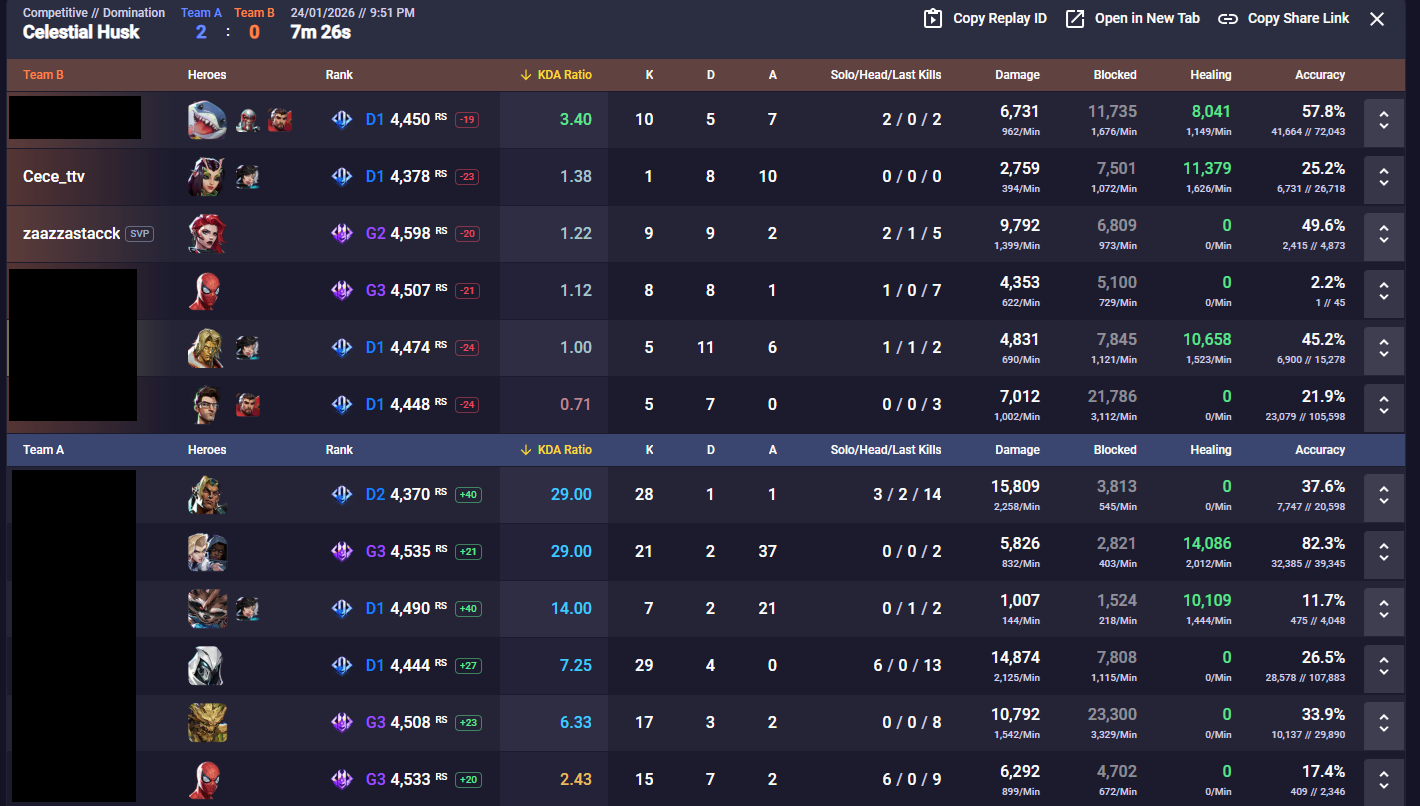Click the 7m 26s match duration
This screenshot has height=806, width=1420.
point(320,32)
